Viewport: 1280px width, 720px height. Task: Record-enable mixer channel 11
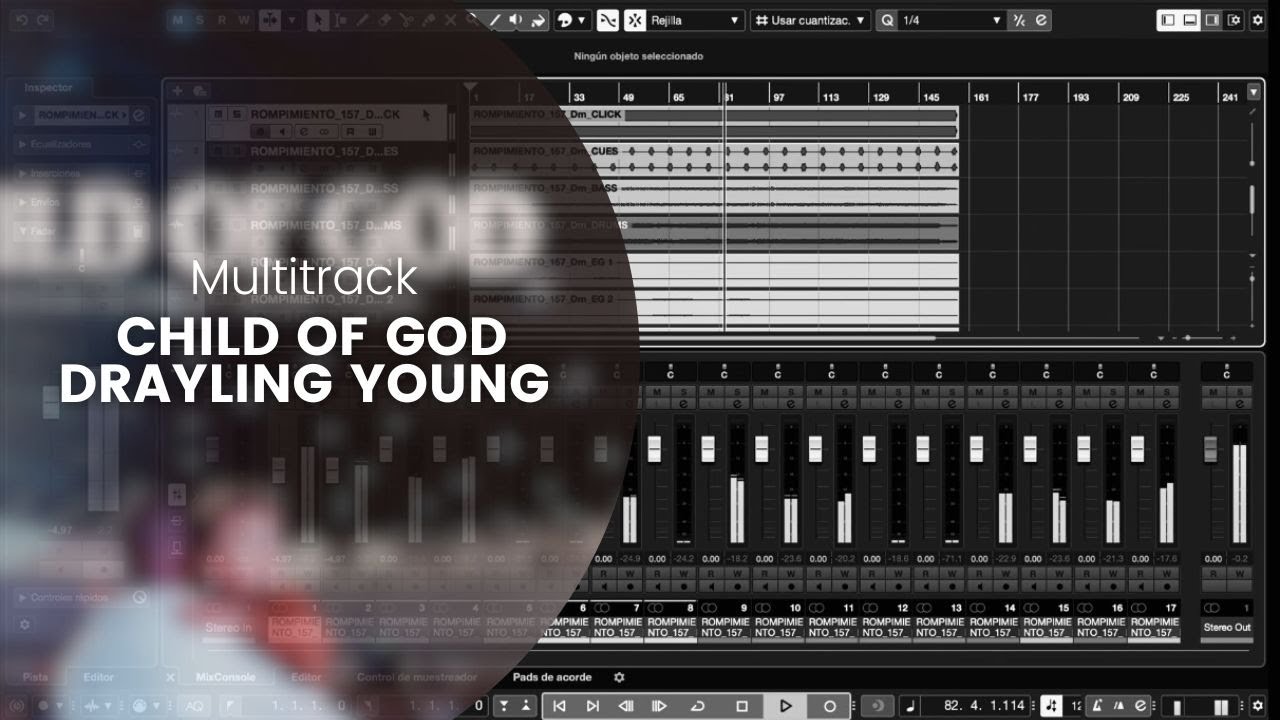coord(845,586)
